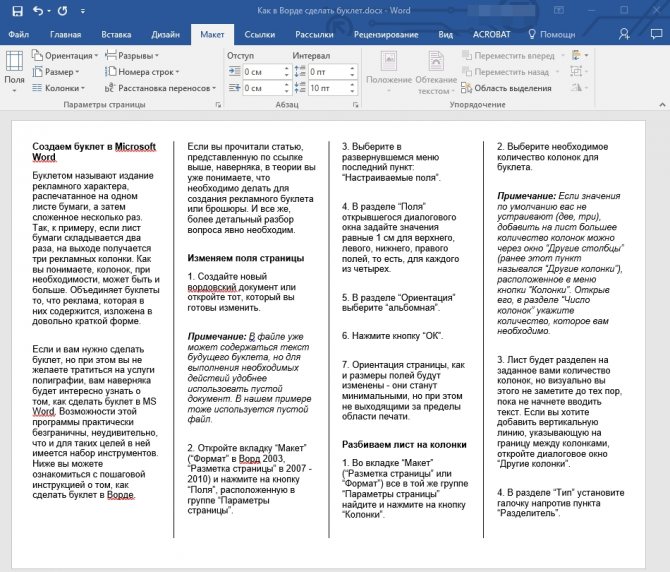The image size is (670, 572).
Task: Click the spacing after icon
Action: click(x=300, y=88)
